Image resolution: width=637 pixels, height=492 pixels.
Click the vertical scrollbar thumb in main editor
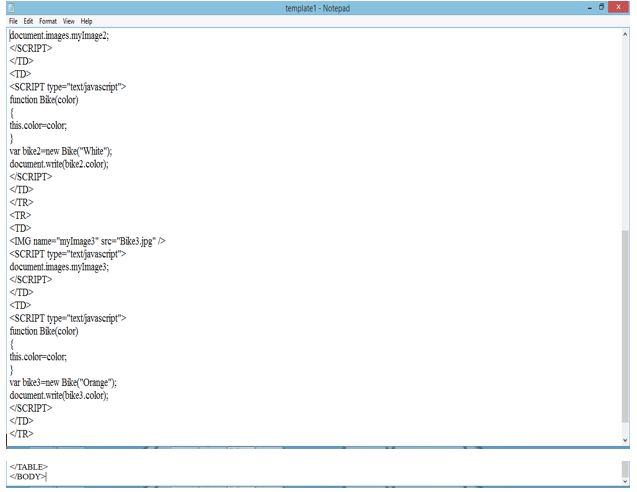point(625,327)
